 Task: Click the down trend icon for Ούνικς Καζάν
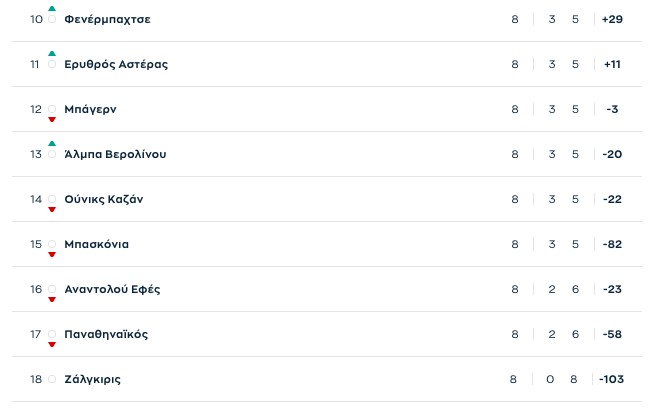coord(52,210)
